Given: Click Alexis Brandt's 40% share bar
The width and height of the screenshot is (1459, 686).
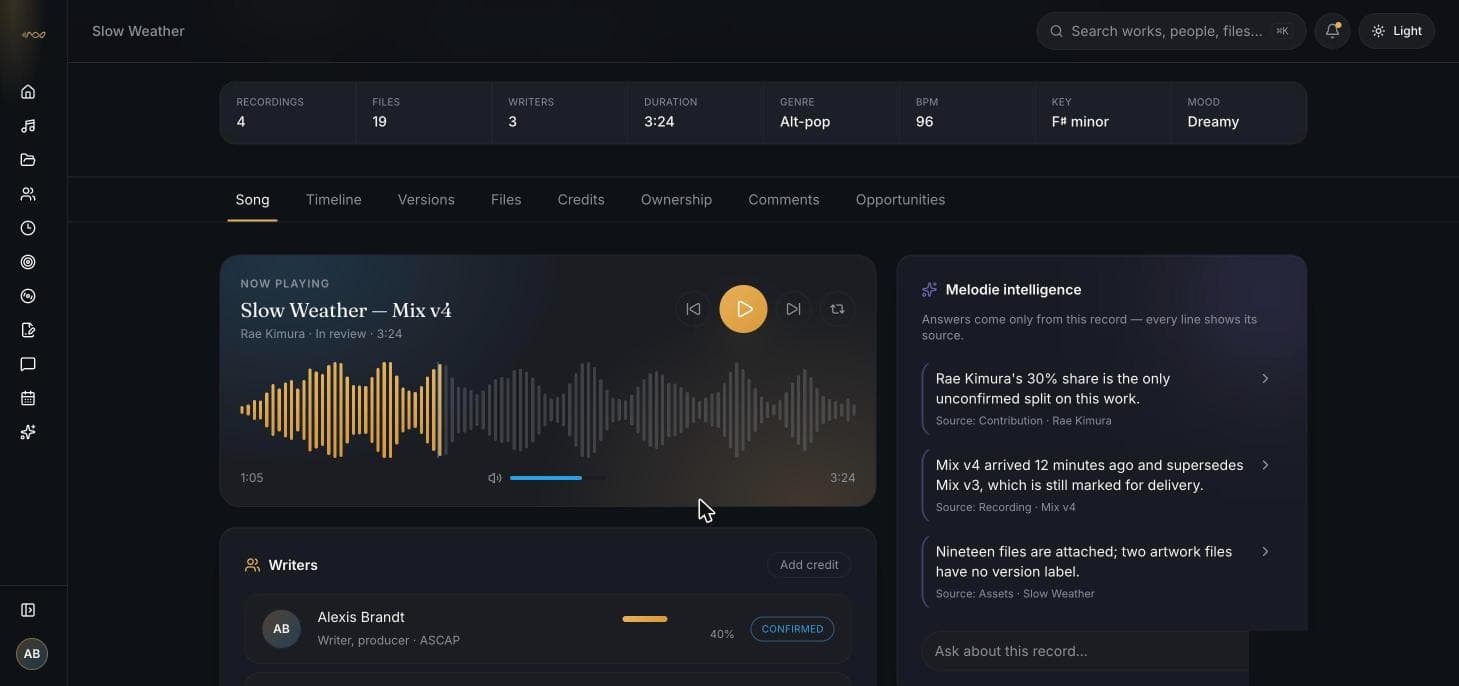Looking at the screenshot, I should 645,619.
